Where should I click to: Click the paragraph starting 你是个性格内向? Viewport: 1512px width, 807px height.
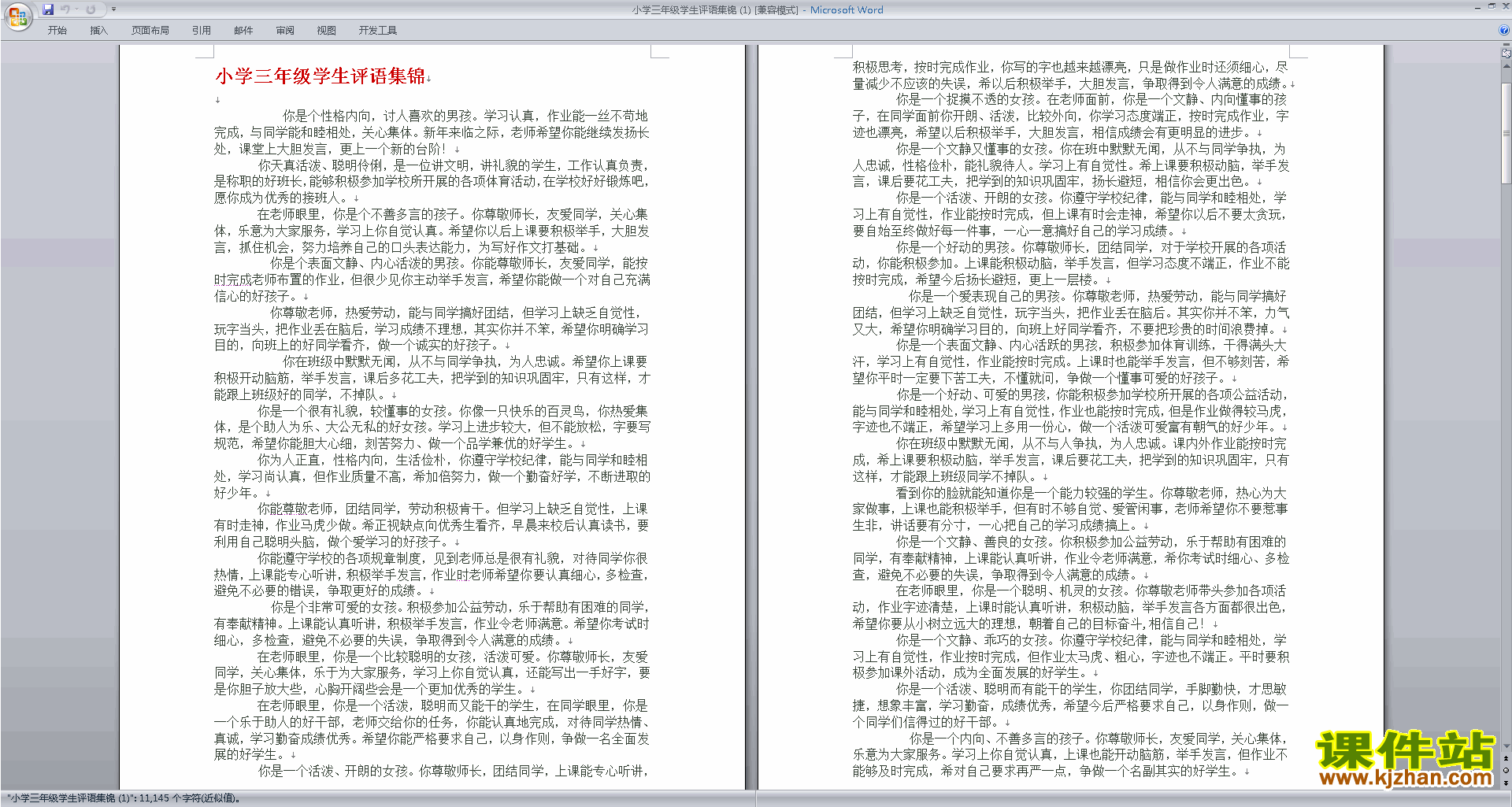coord(432,132)
